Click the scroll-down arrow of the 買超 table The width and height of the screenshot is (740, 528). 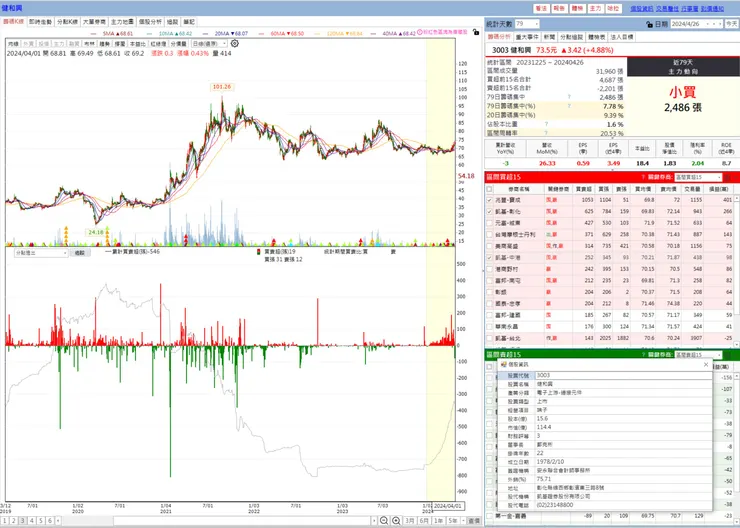[737, 344]
